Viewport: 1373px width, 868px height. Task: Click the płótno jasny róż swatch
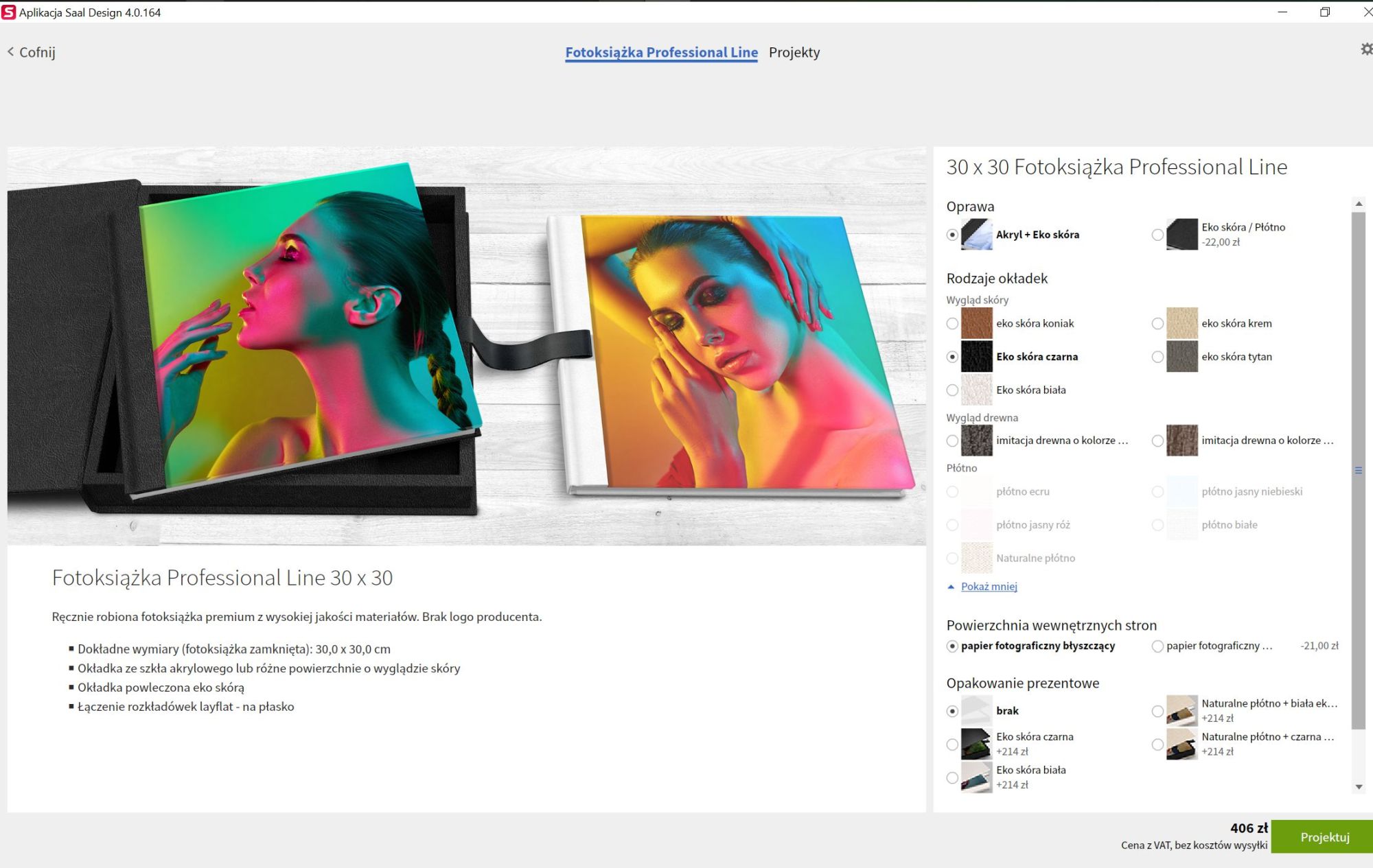(x=976, y=525)
